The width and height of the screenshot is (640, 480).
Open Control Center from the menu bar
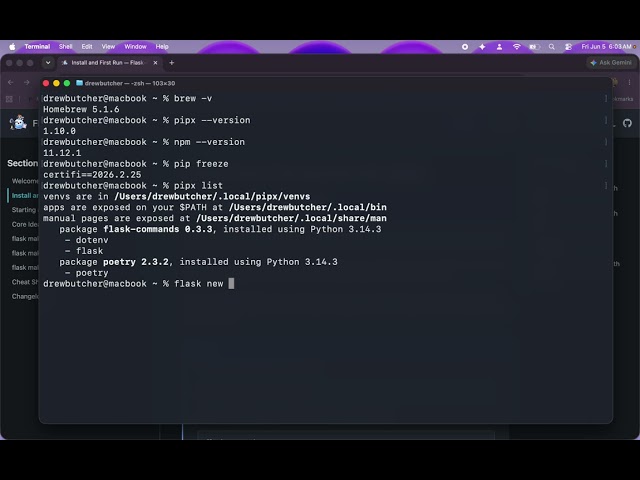tap(568, 47)
